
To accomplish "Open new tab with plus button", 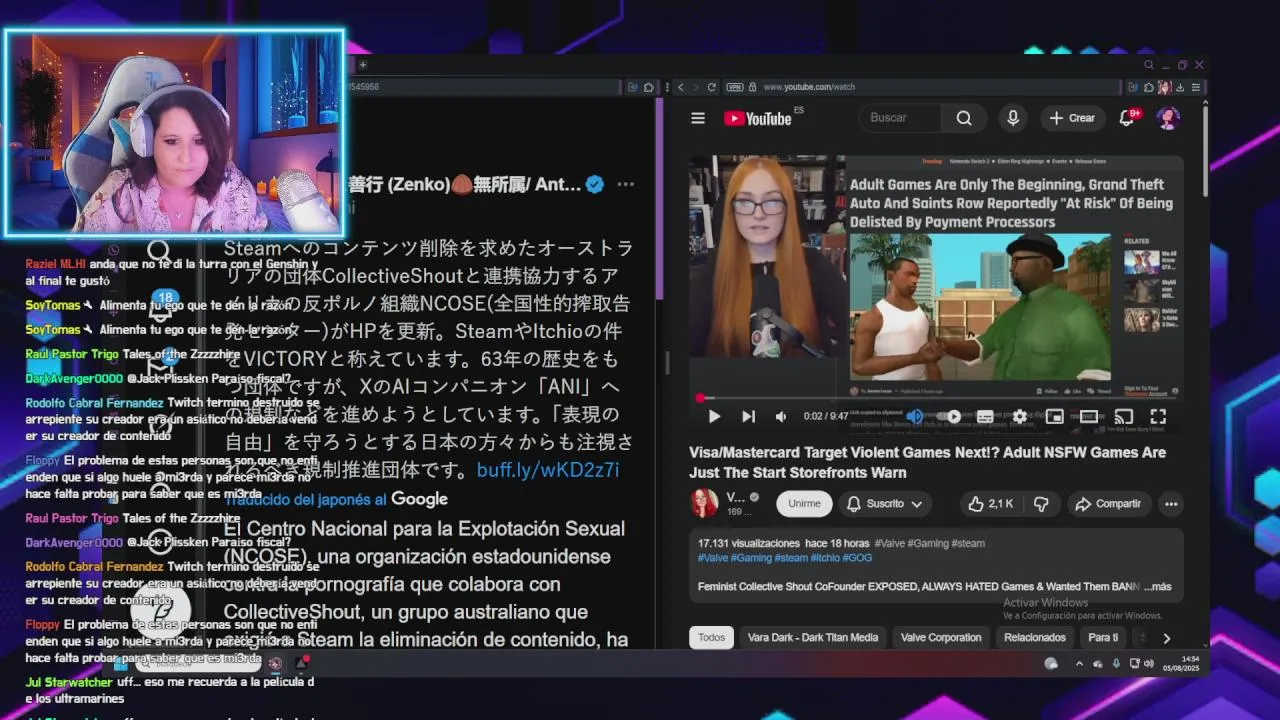I will (x=363, y=65).
